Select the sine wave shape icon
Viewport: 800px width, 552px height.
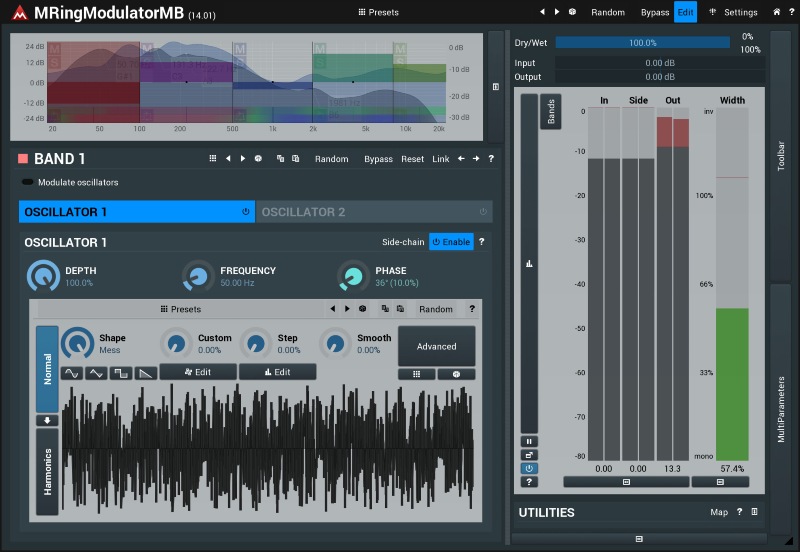72,373
